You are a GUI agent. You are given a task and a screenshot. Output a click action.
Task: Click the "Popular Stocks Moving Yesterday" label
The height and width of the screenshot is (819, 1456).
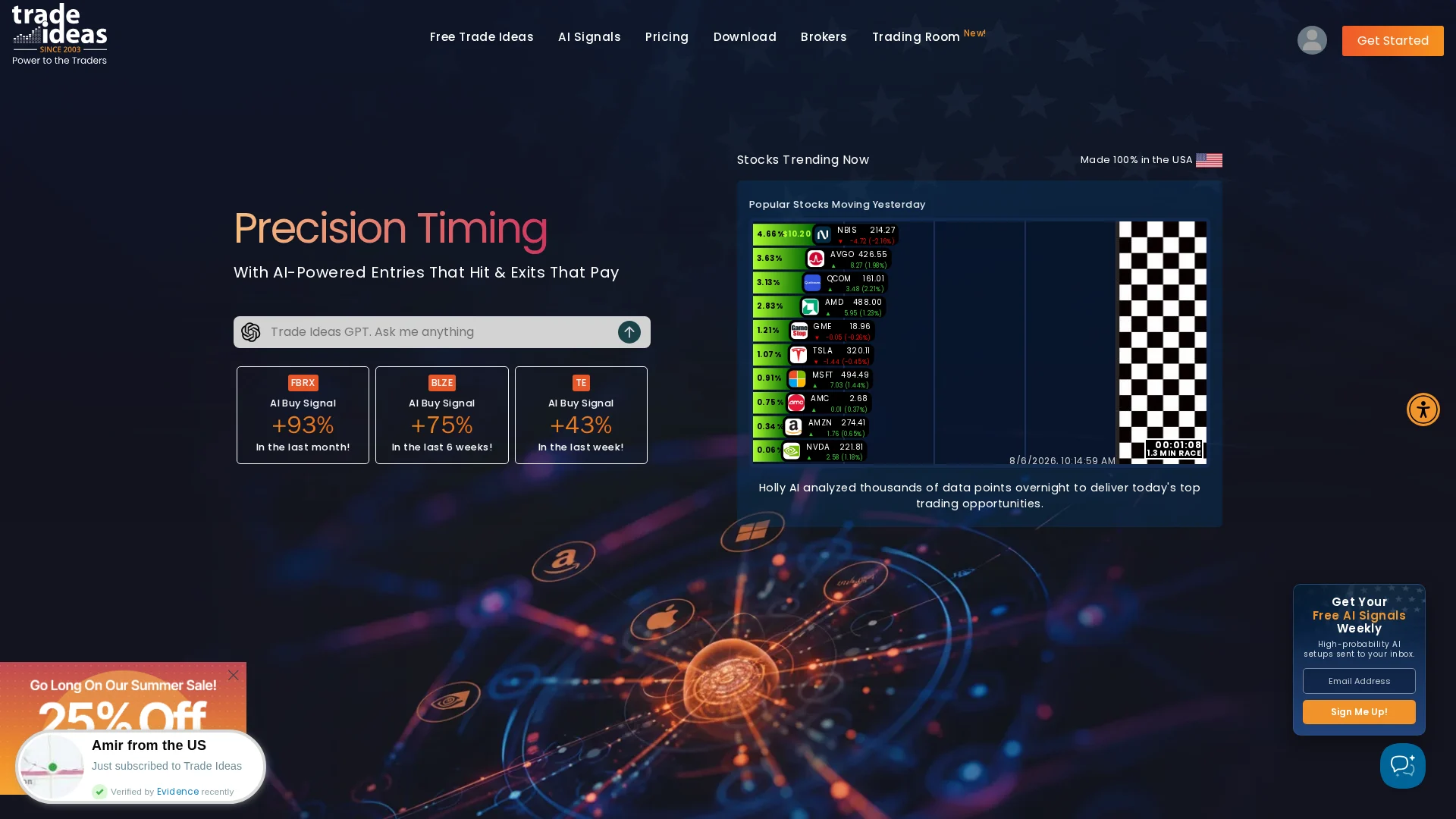[837, 205]
